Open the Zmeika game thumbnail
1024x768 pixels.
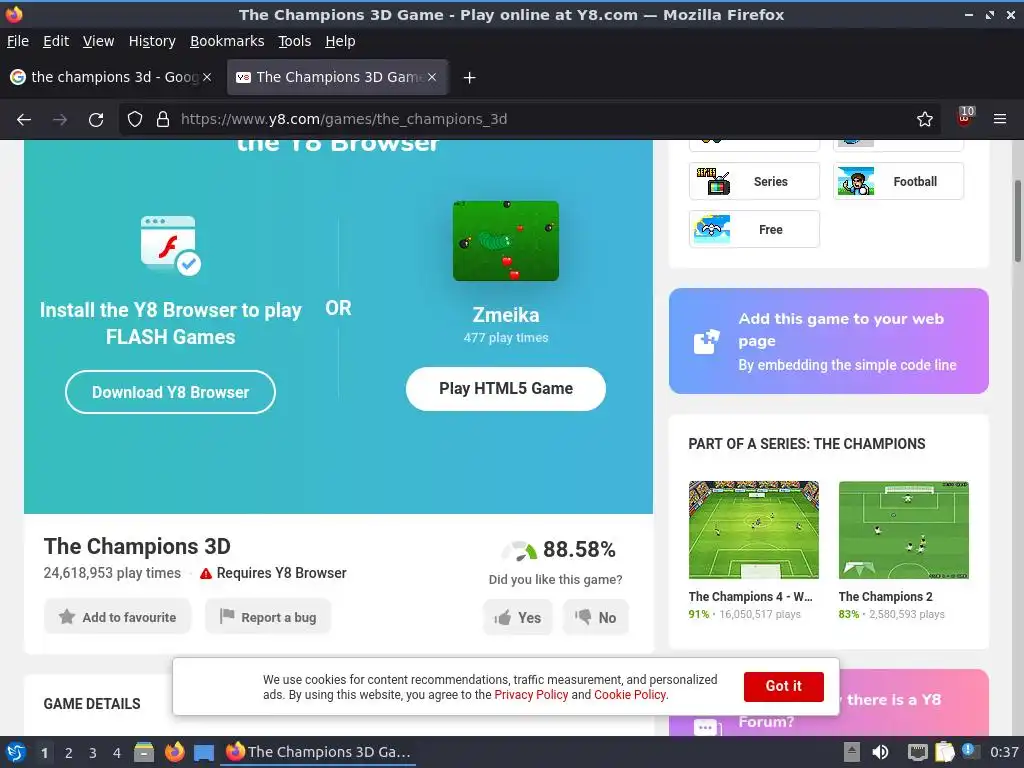click(505, 241)
